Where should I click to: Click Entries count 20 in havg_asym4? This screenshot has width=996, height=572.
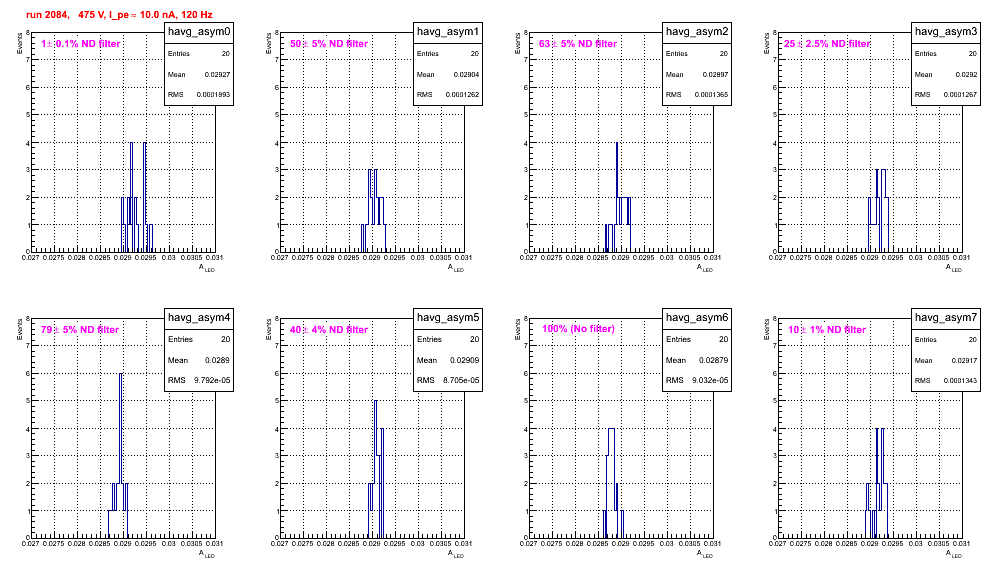tap(225, 339)
